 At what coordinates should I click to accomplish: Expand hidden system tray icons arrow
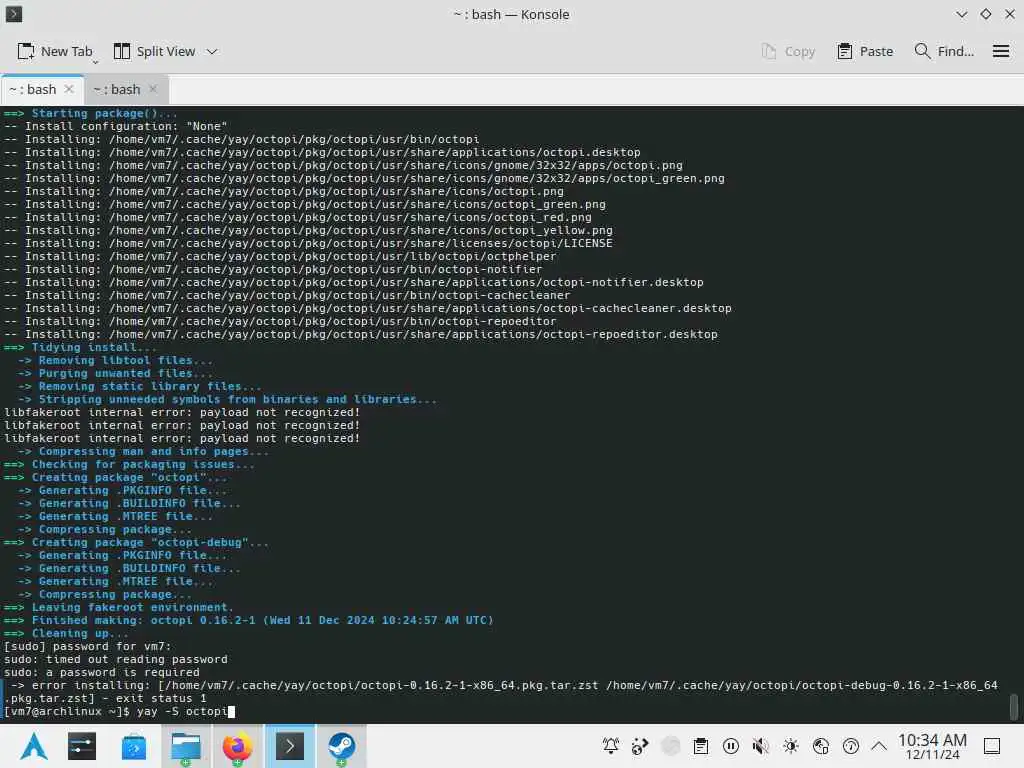(x=880, y=746)
